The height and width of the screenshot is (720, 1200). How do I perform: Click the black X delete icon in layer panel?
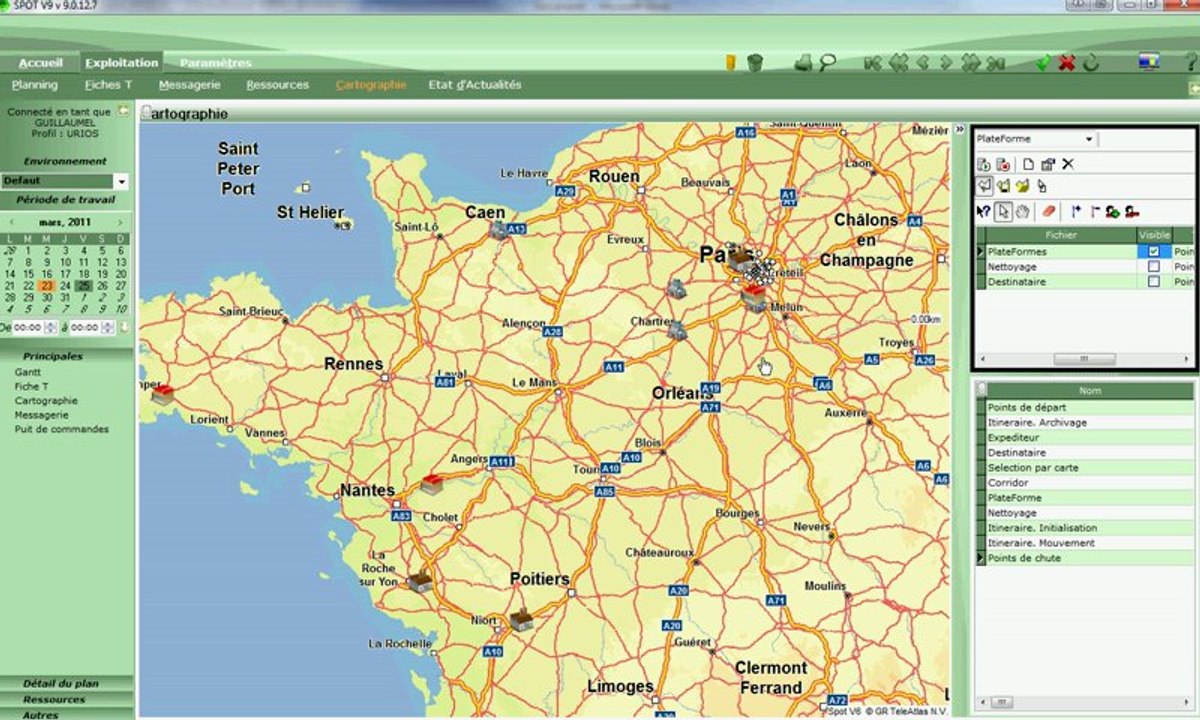pyautogui.click(x=1068, y=164)
